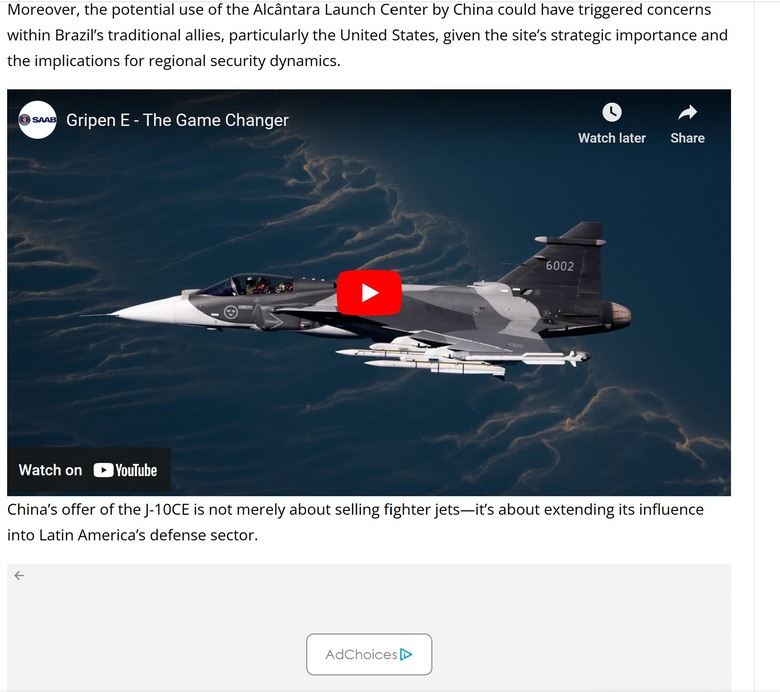Screen dimensions: 780x692
Task: Click the Share text label
Action: pyautogui.click(x=687, y=138)
